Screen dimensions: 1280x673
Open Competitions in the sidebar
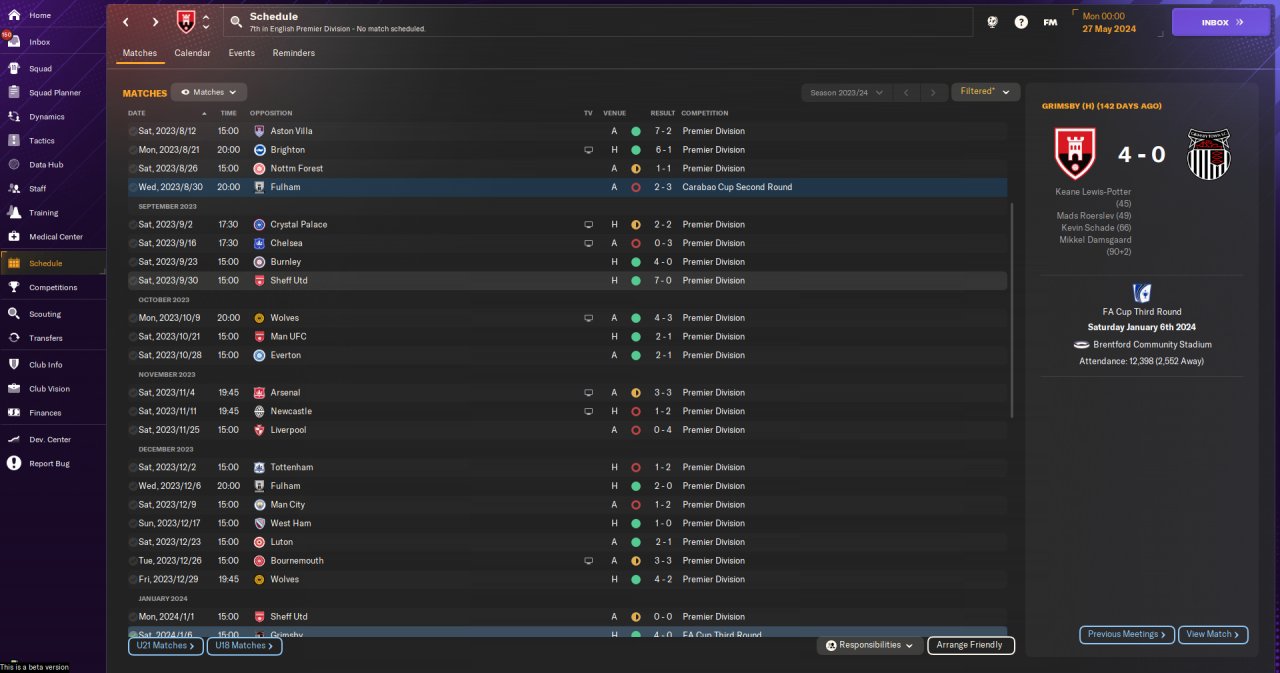pos(53,288)
